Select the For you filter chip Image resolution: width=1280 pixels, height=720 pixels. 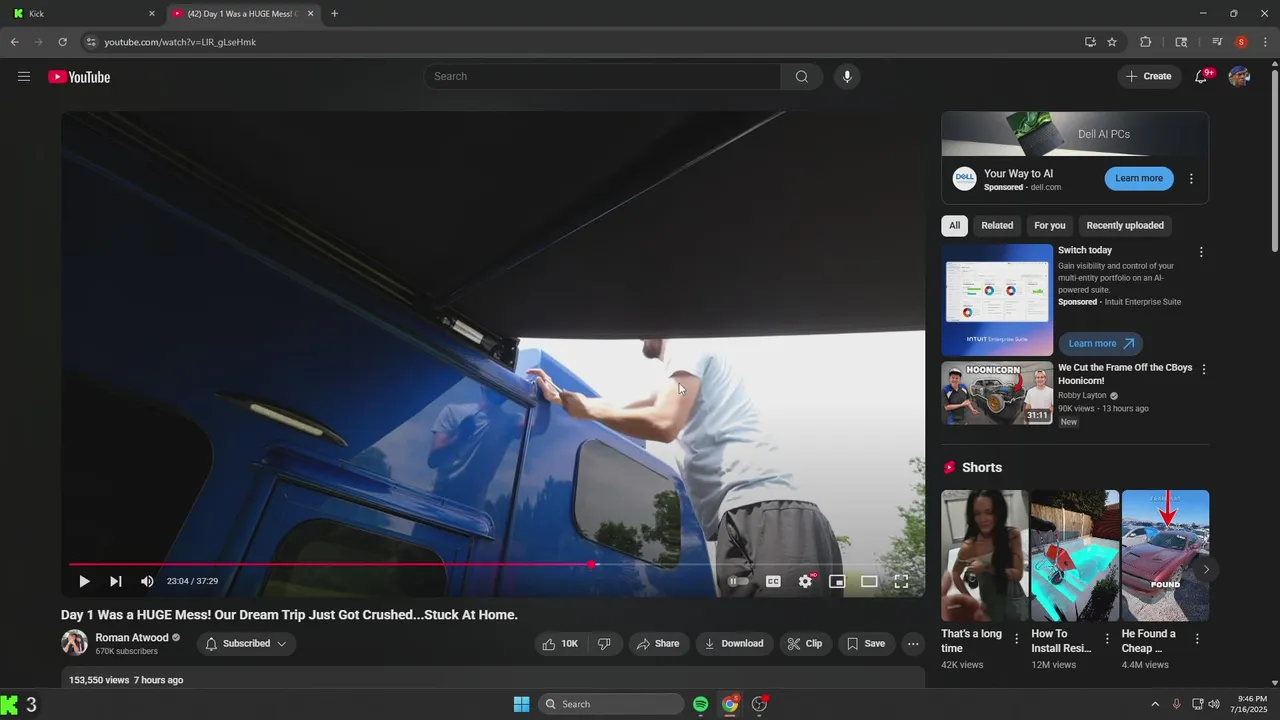click(1050, 225)
